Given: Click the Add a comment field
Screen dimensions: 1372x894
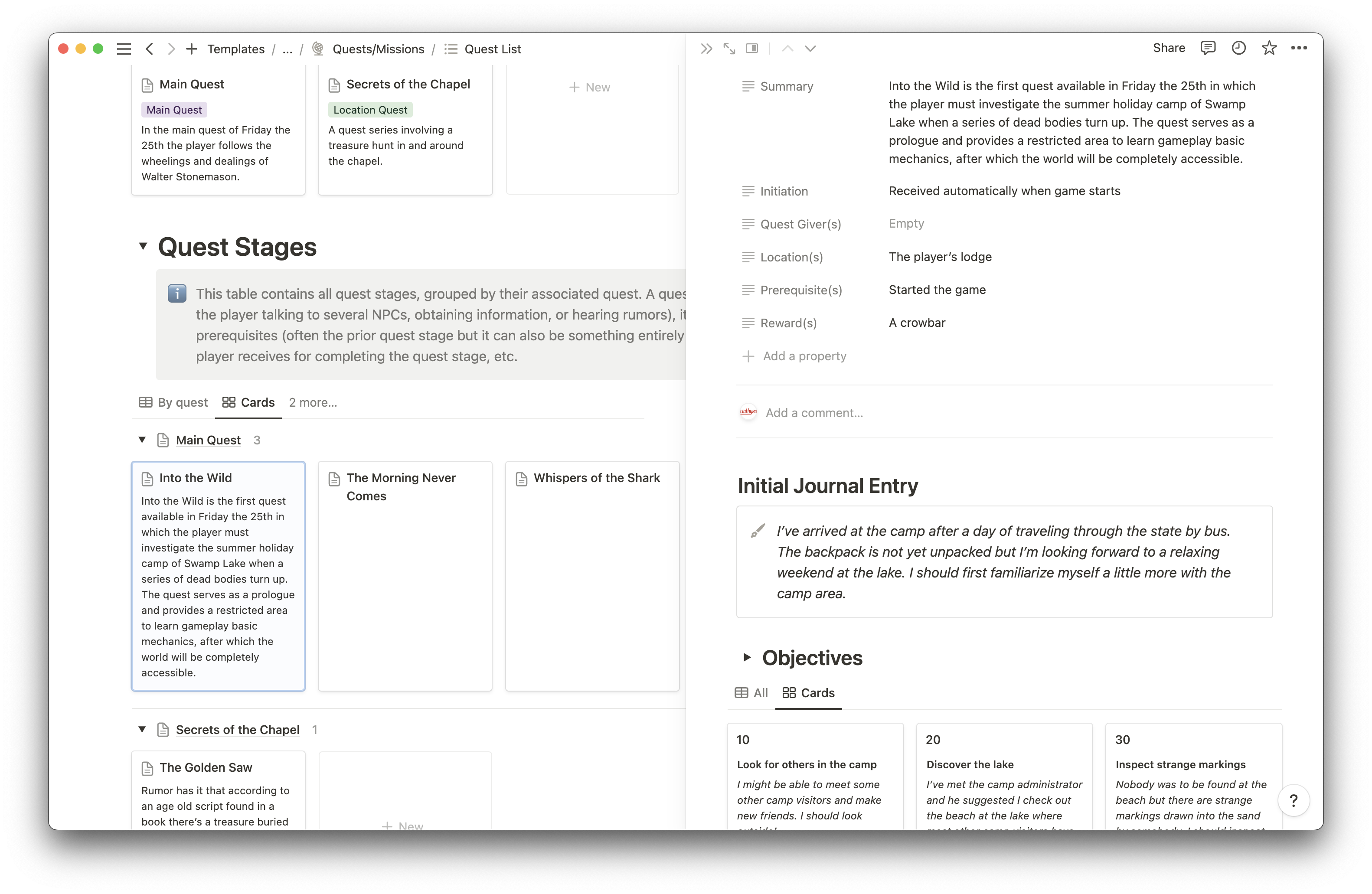Looking at the screenshot, I should tap(814, 413).
